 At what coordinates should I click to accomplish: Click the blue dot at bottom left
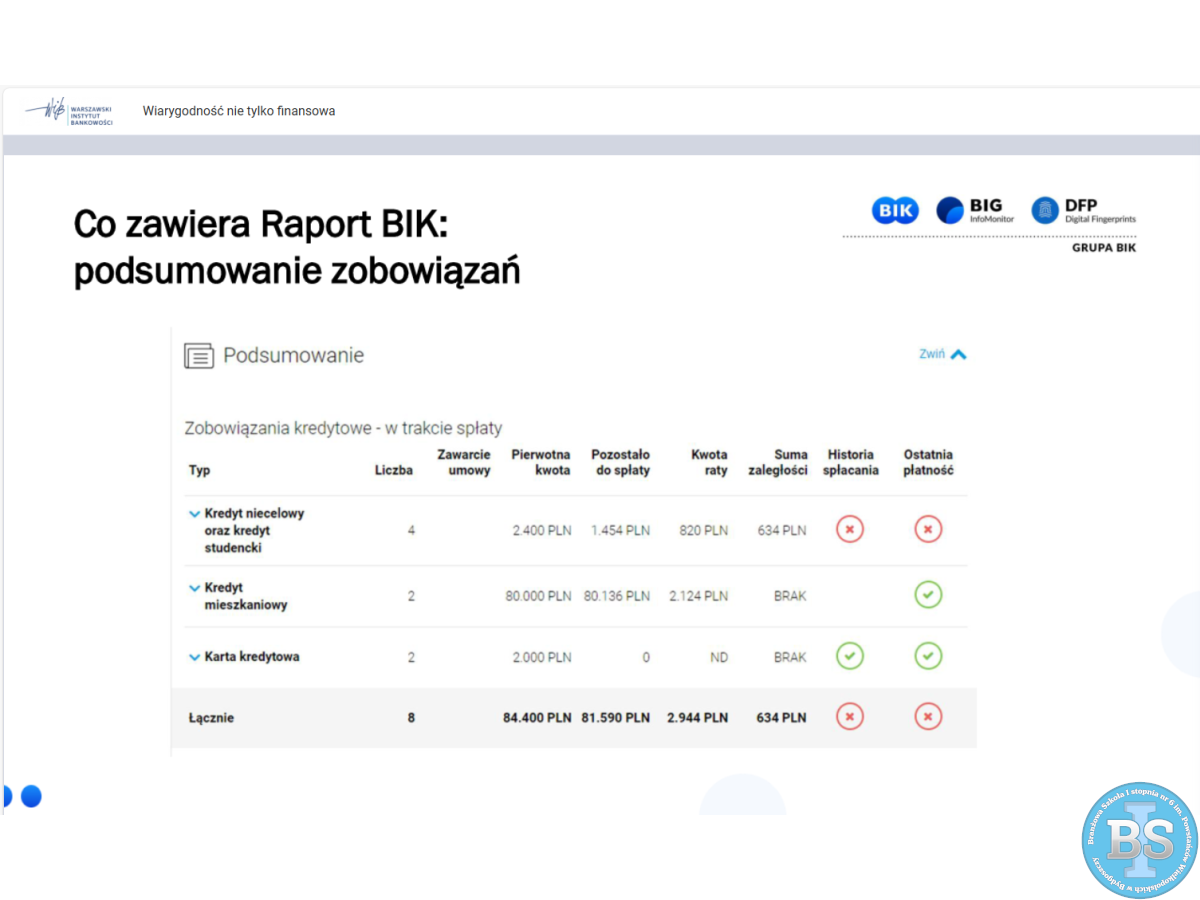(x=31, y=796)
